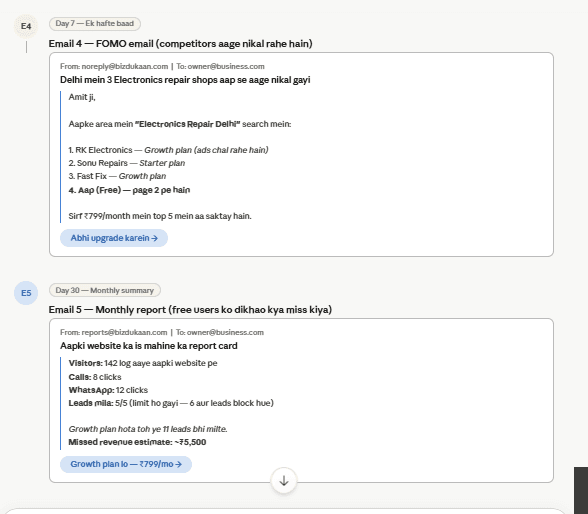
Task: Click the Email 4 FOMO email heading
Action: (180, 44)
